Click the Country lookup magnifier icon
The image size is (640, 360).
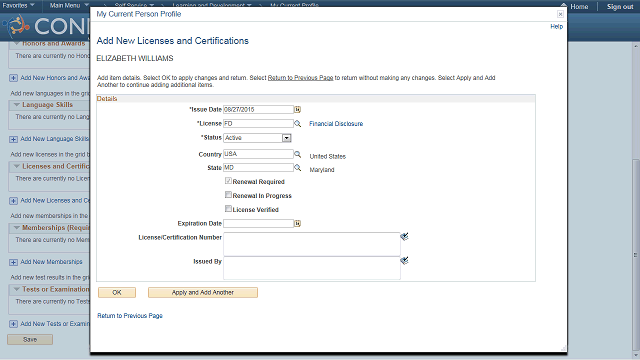[298, 154]
